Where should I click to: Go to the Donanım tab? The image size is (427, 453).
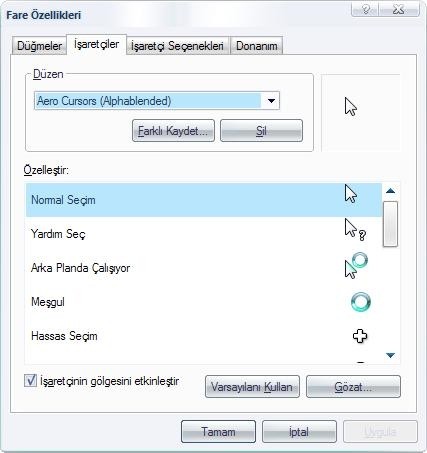[257, 46]
